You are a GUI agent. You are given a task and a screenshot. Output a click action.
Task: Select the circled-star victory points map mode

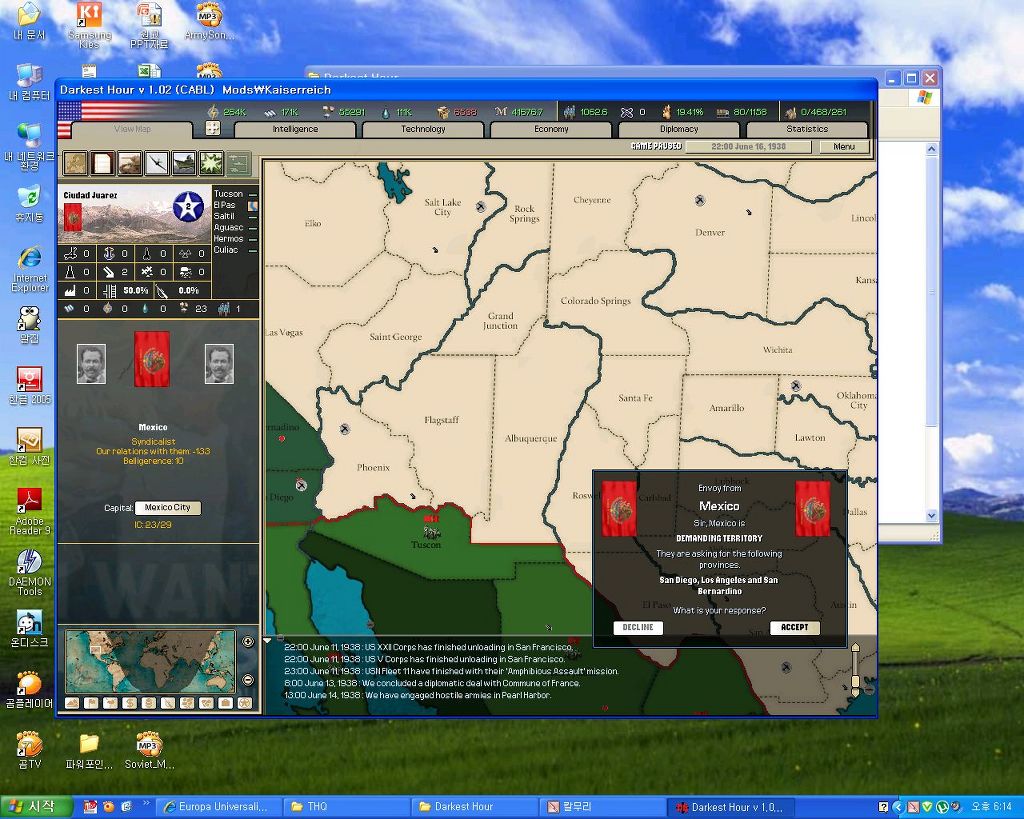pos(245,703)
